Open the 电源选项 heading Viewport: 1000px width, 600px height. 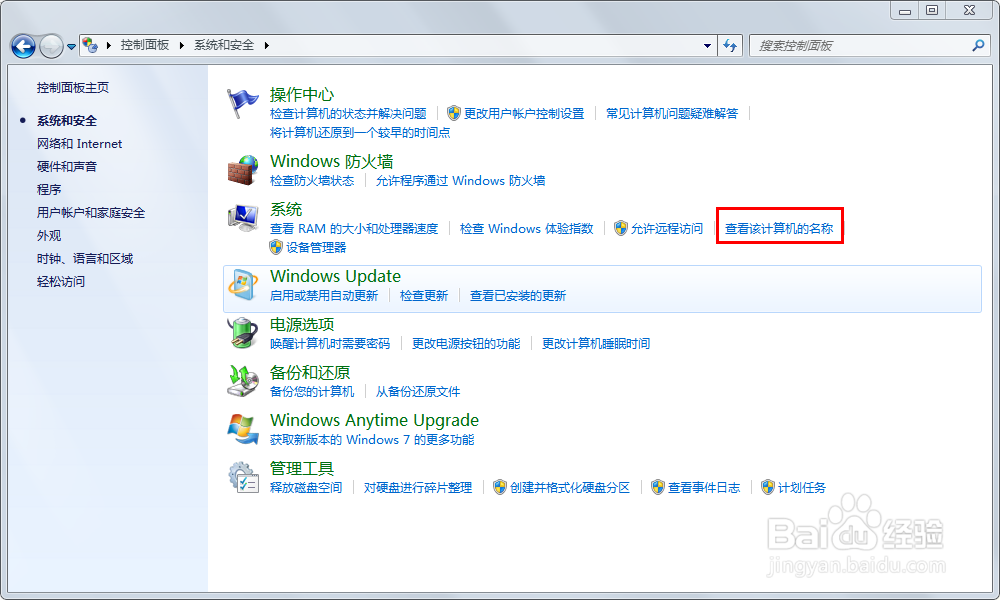tap(302, 325)
